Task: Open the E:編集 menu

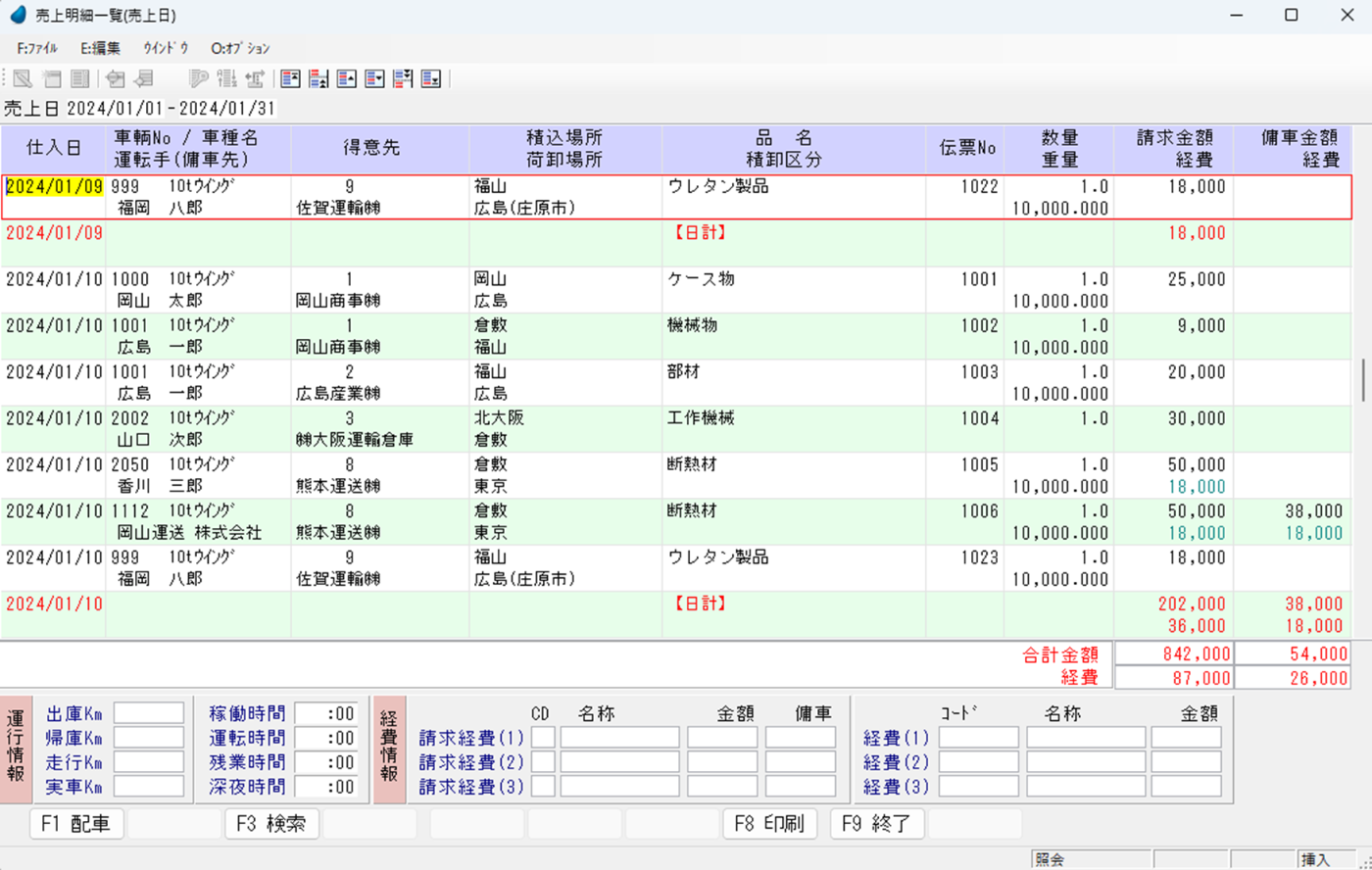Action: pos(101,48)
